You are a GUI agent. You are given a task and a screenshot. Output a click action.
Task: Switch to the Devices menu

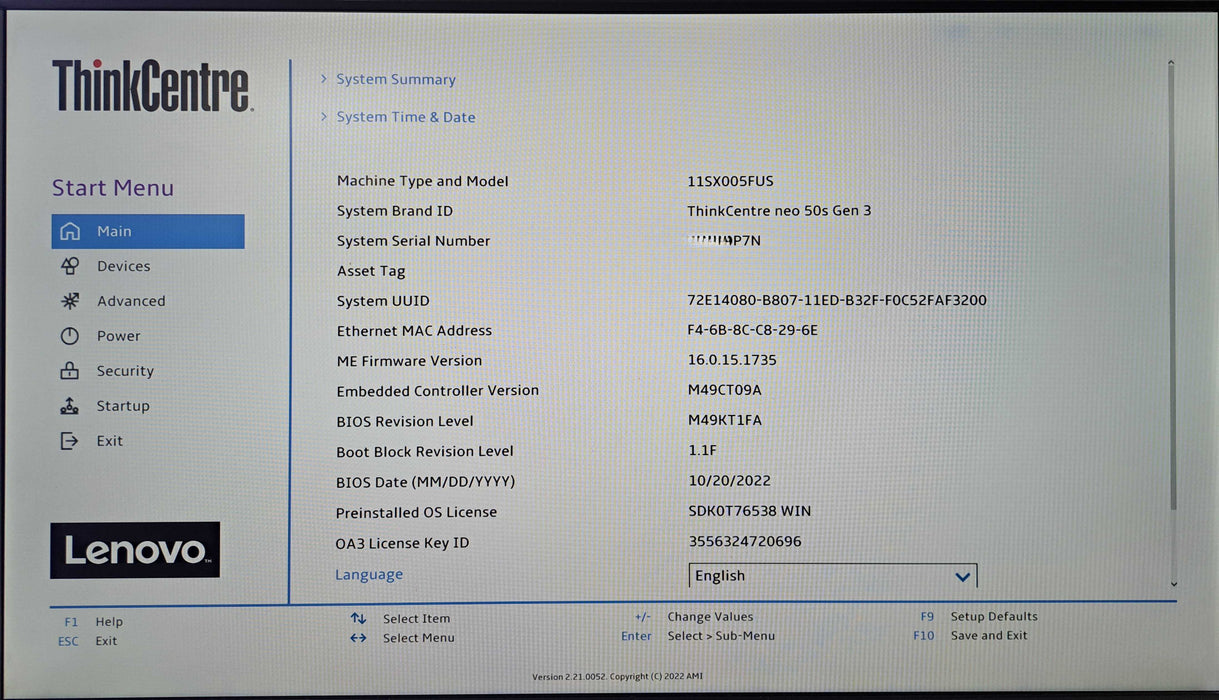[124, 266]
